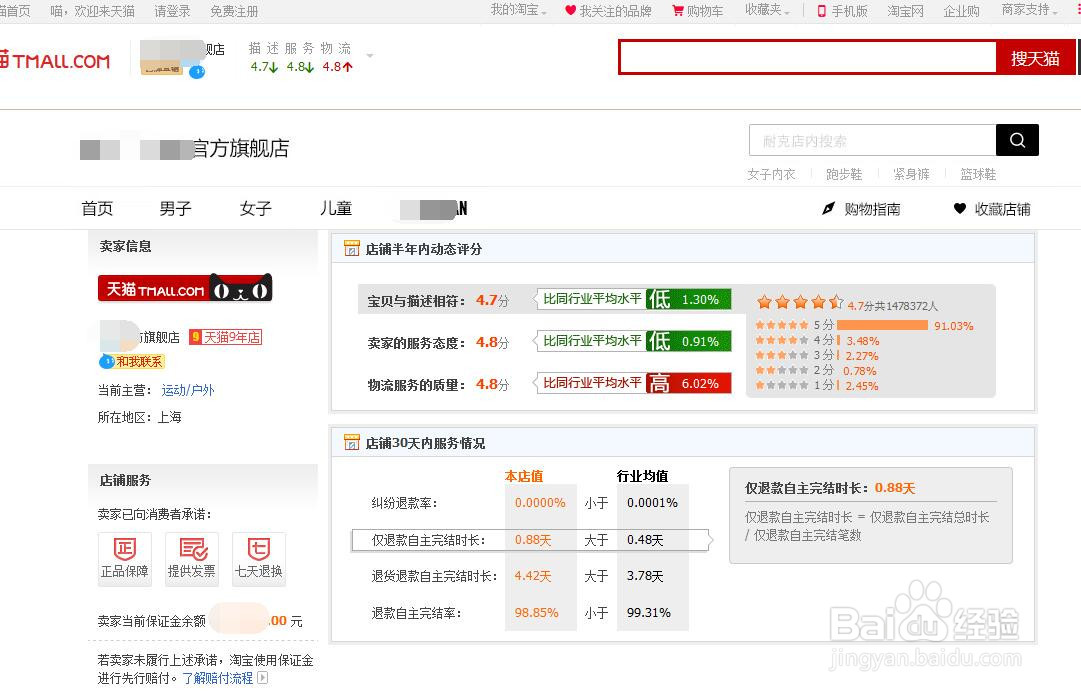Click the 正品保障 service icon
Screen dimensions: 1081x695
[x=124, y=558]
